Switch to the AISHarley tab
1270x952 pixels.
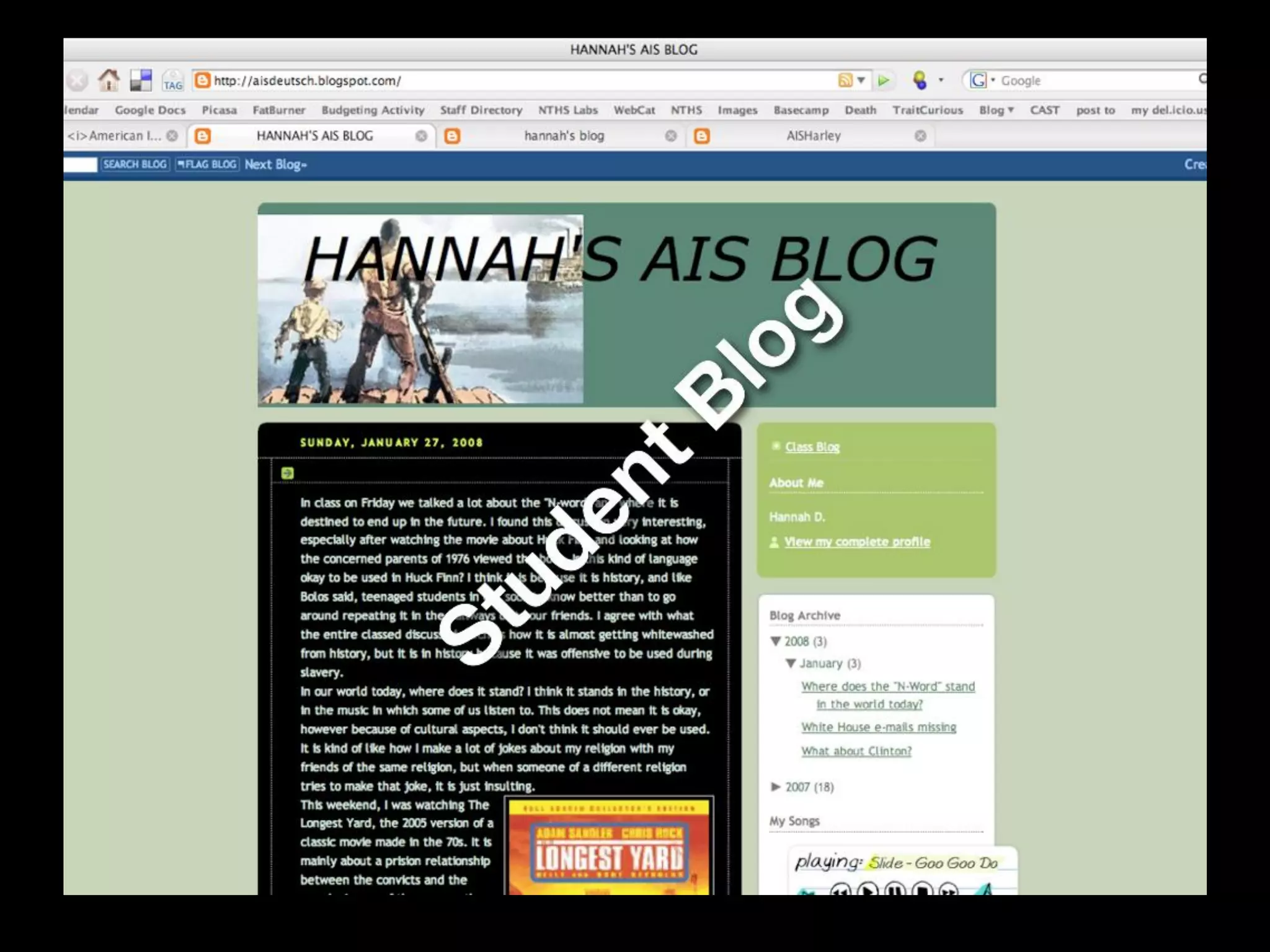coord(813,136)
